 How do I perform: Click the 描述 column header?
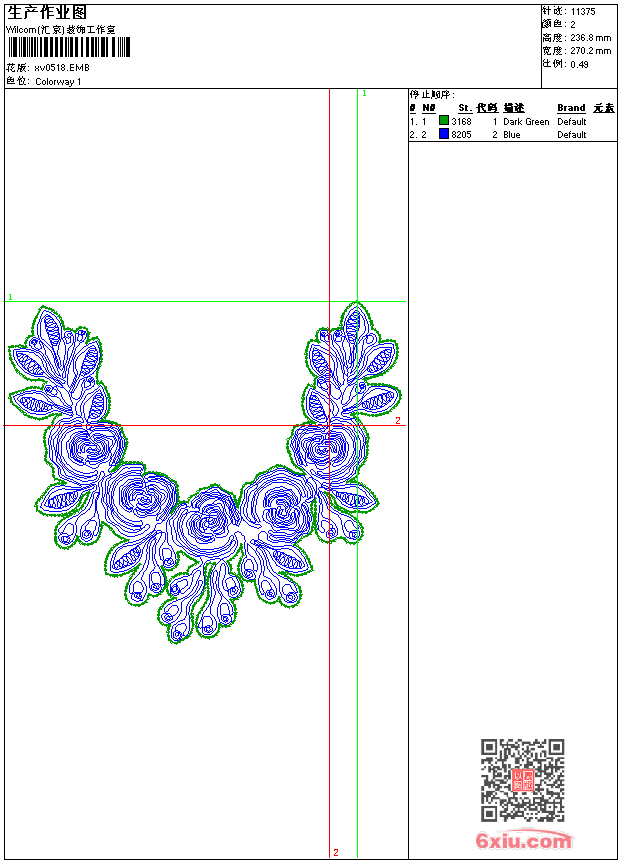point(514,108)
